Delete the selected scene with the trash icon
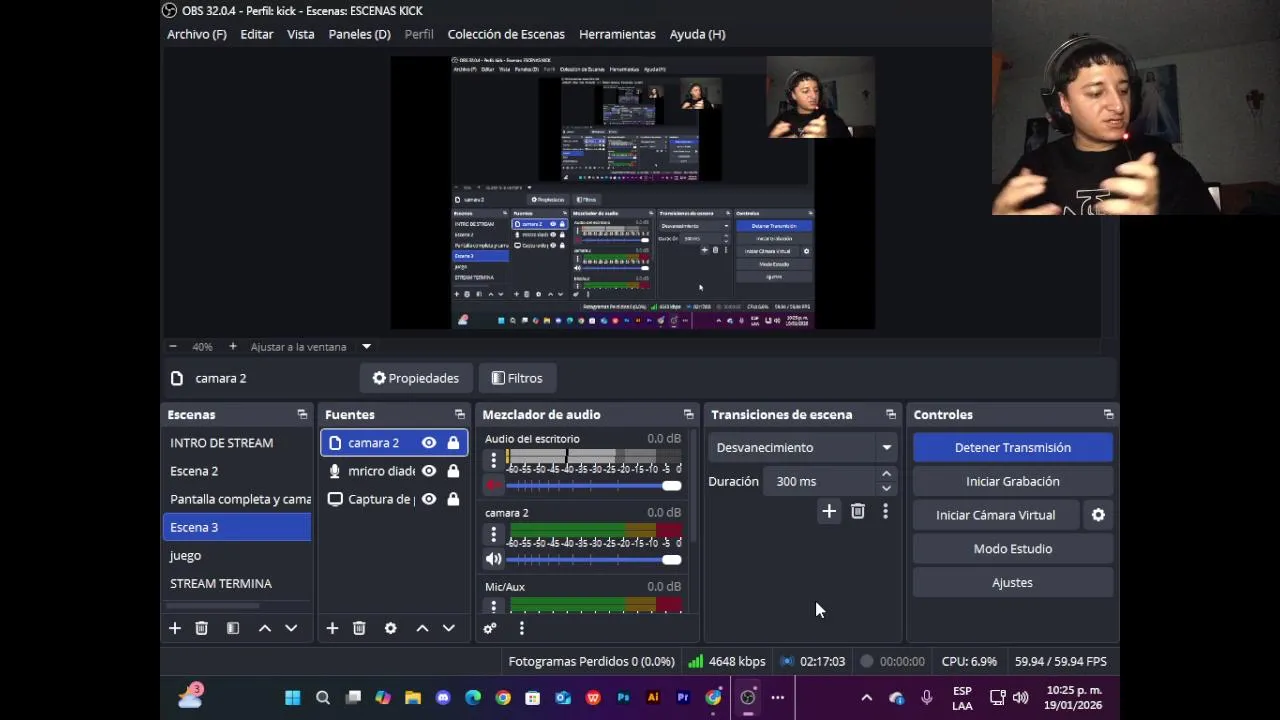Viewport: 1280px width, 720px height. (201, 628)
